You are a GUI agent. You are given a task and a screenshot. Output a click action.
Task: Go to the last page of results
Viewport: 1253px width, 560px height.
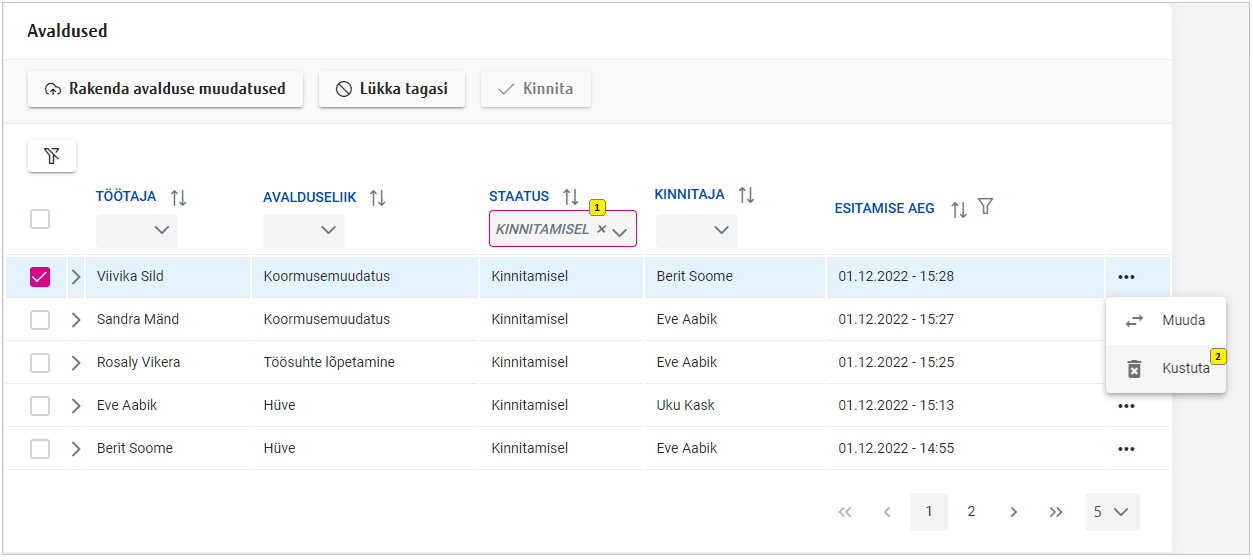click(x=1055, y=512)
